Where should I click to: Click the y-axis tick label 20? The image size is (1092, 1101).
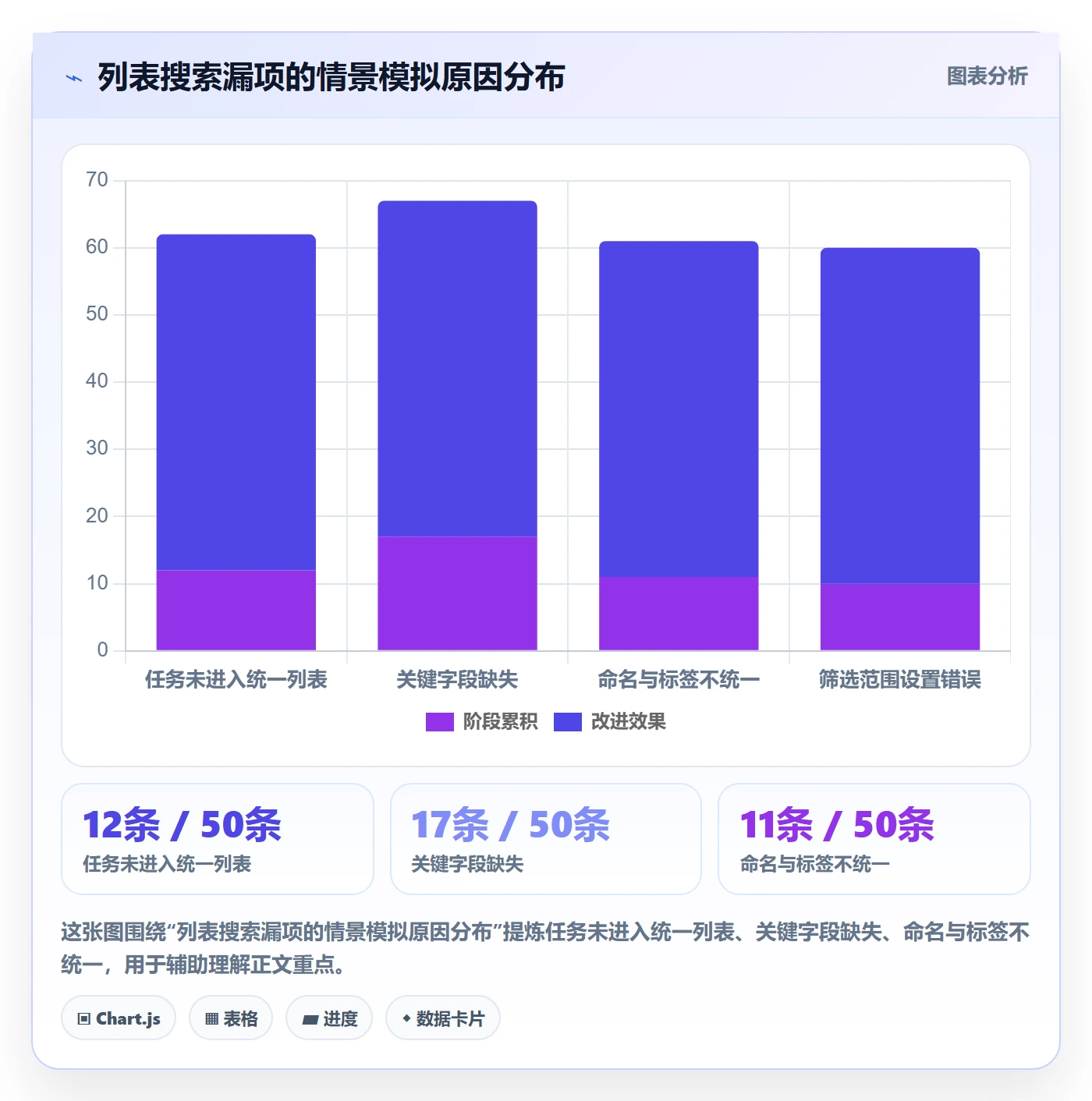(97, 516)
